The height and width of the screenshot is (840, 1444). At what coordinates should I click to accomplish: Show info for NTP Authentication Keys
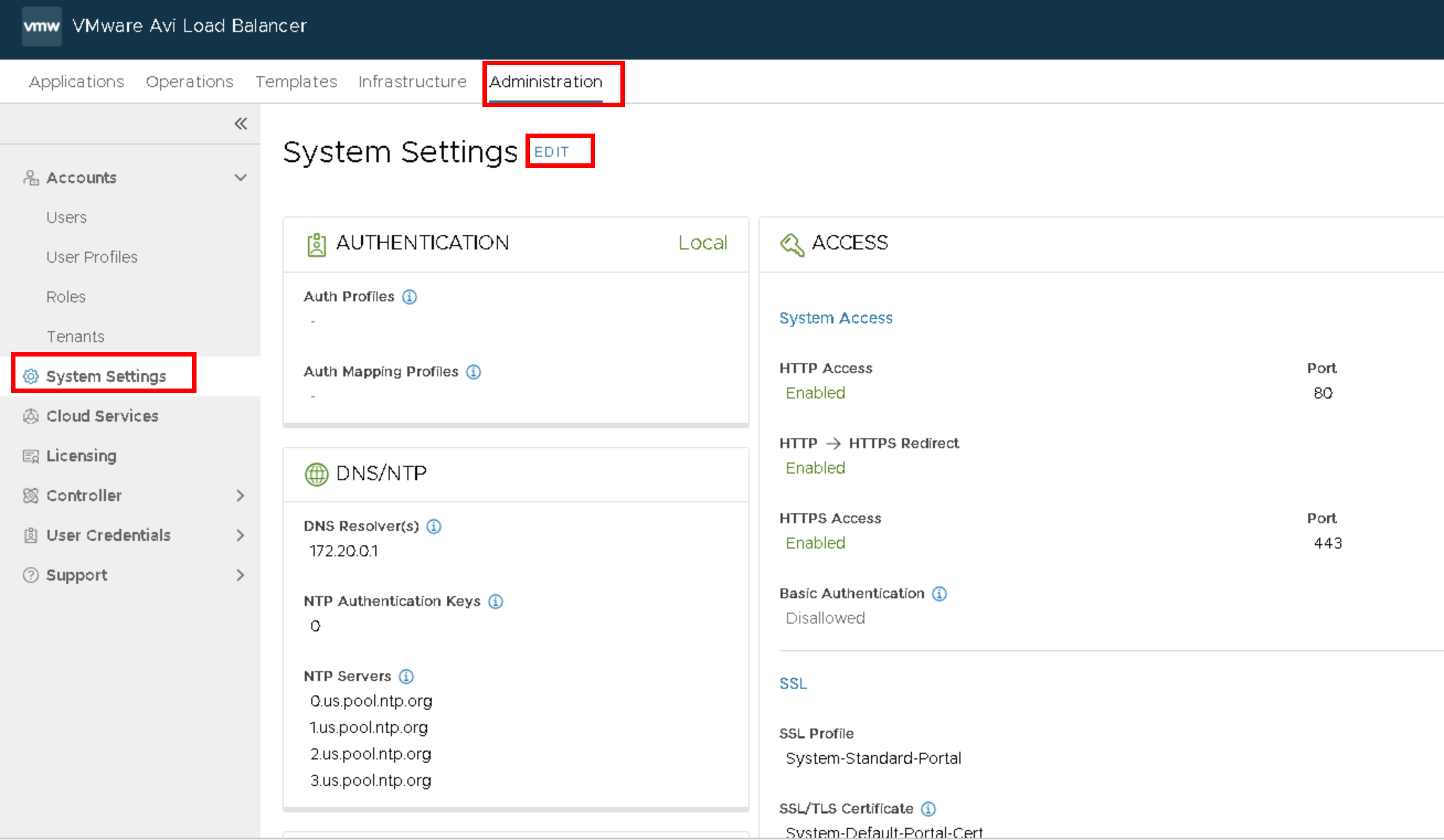(x=496, y=602)
